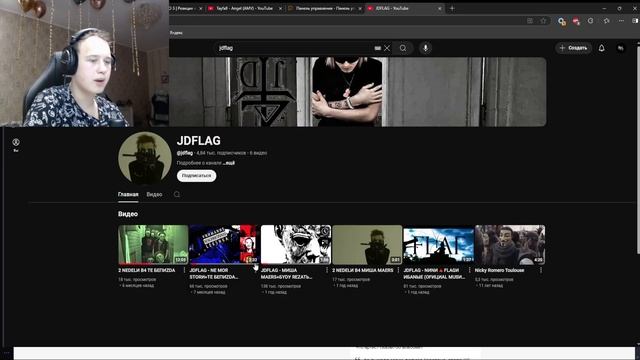
Task: Open a new browser tab with plus button
Action: point(452,8)
